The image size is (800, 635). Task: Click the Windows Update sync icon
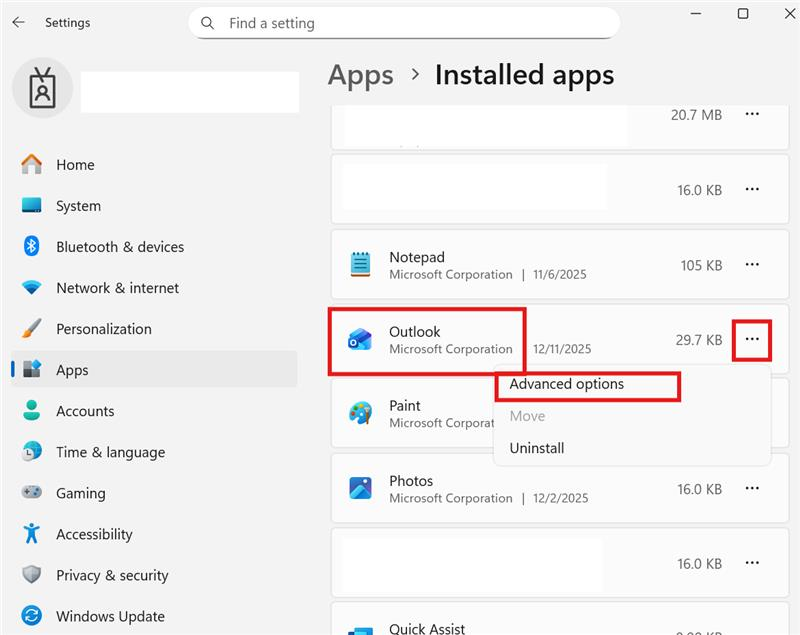[32, 616]
